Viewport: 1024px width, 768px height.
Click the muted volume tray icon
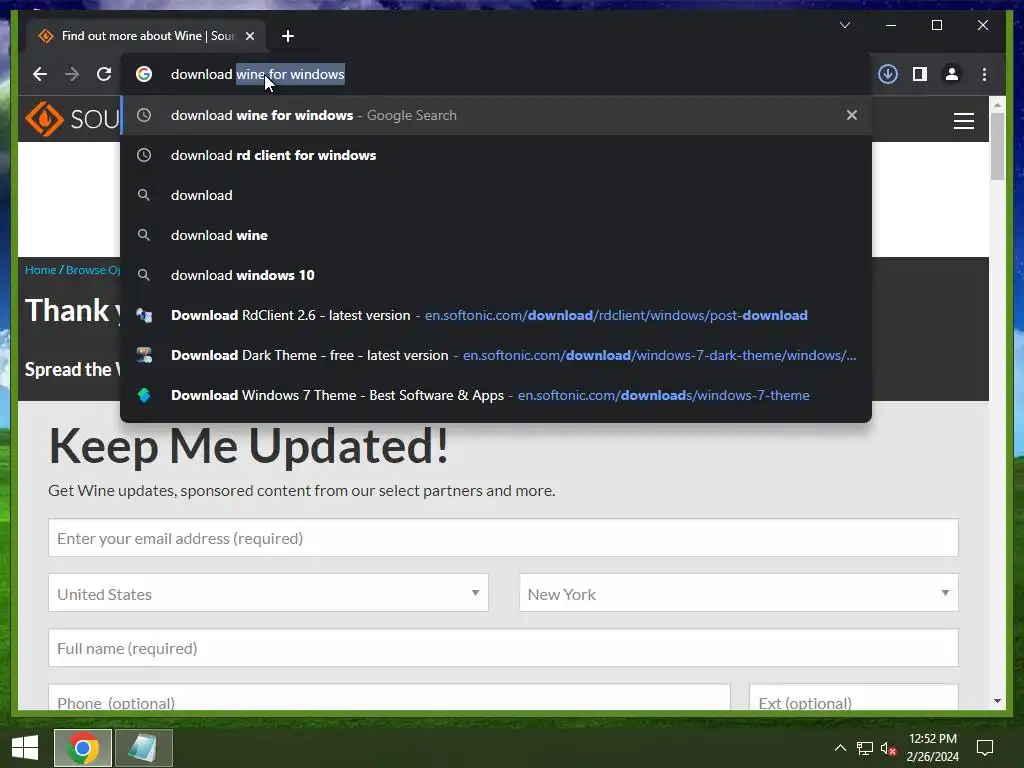click(888, 748)
